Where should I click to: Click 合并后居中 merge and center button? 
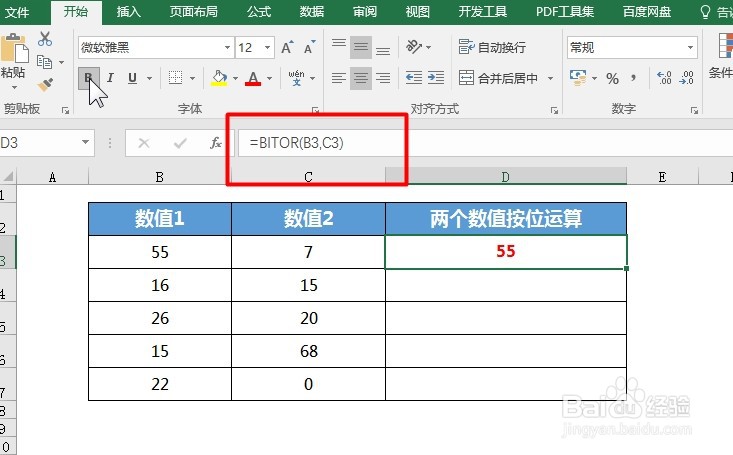pos(498,78)
